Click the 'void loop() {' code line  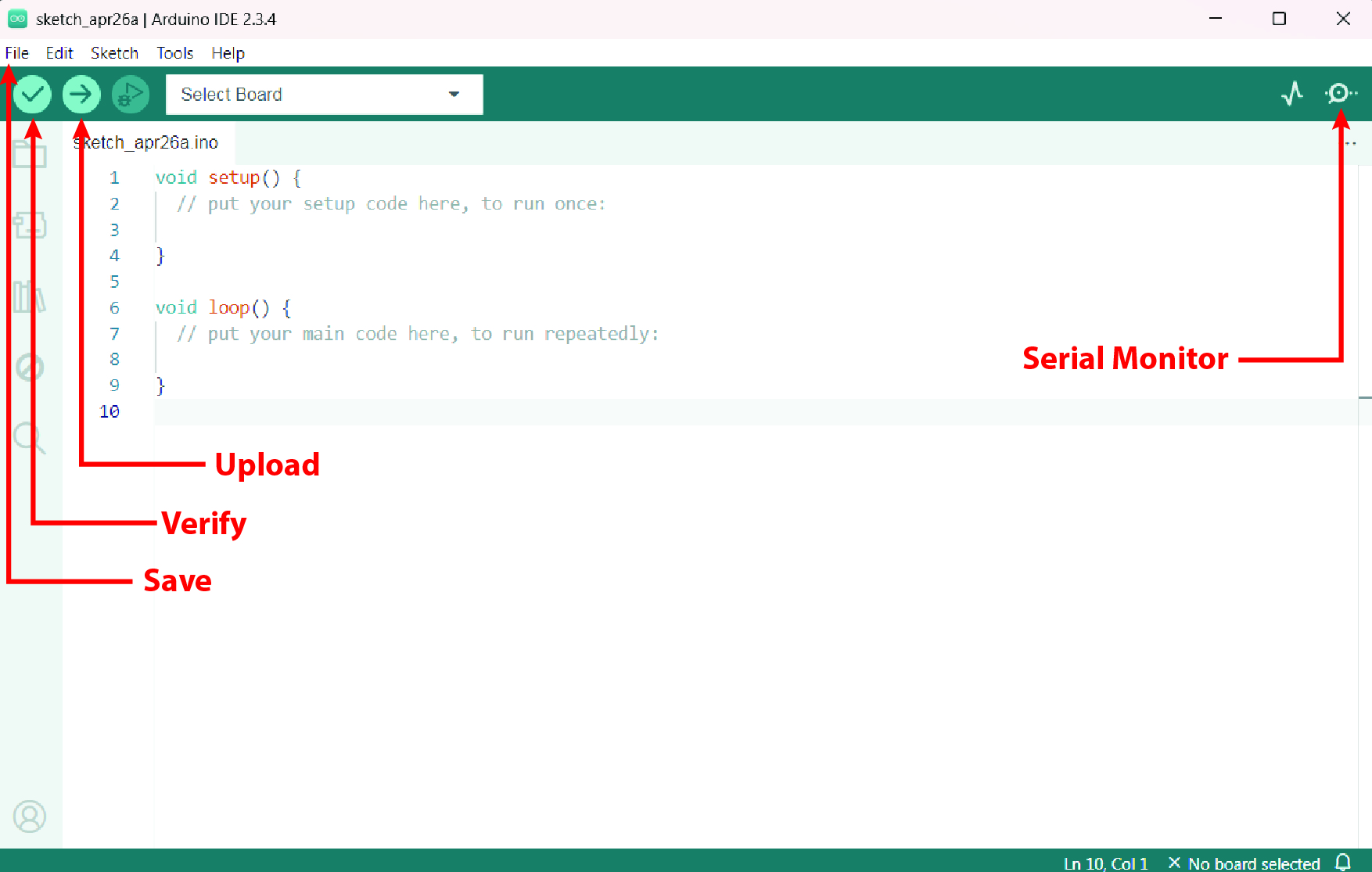click(x=223, y=308)
